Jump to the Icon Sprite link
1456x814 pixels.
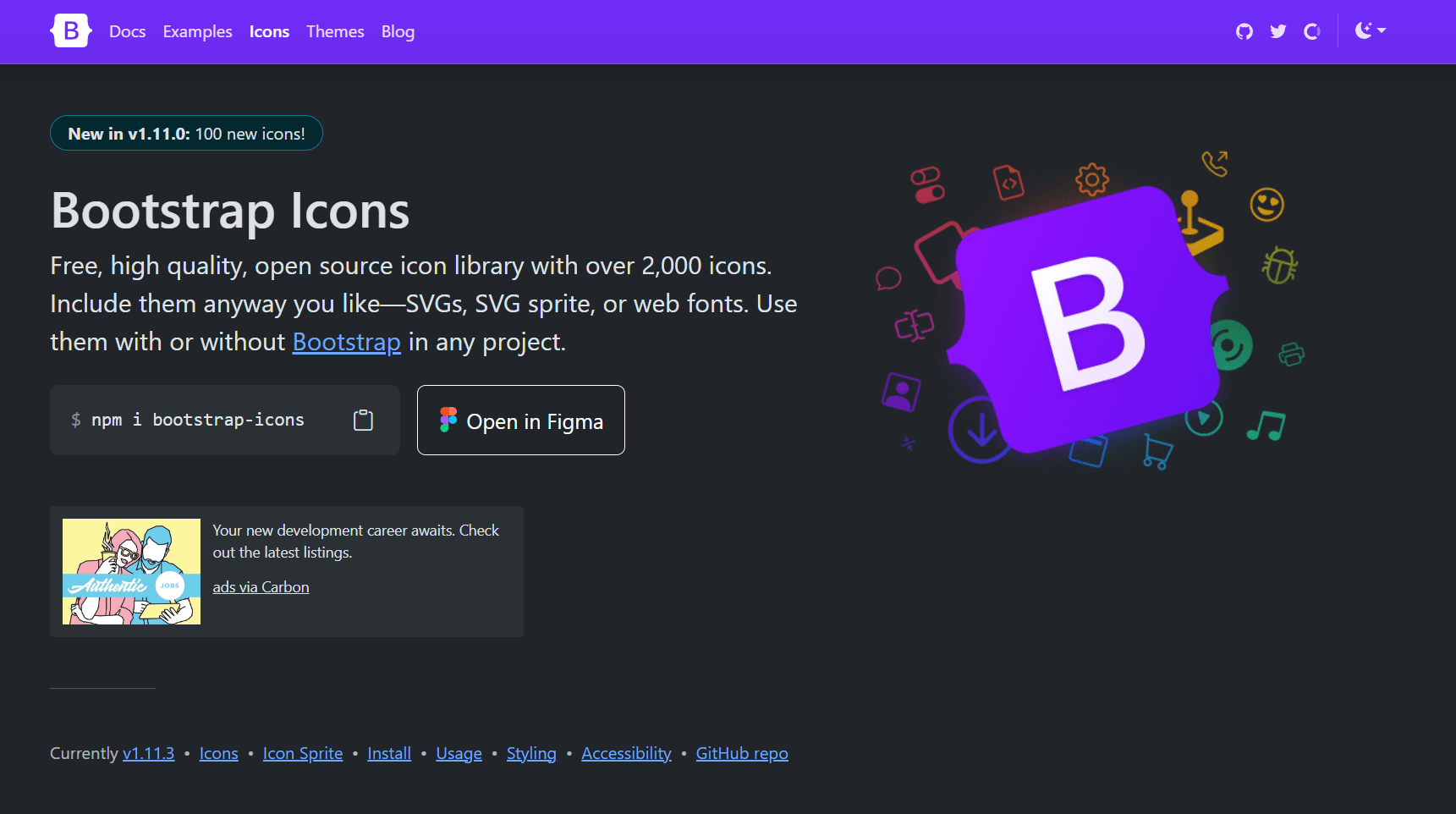click(x=303, y=753)
